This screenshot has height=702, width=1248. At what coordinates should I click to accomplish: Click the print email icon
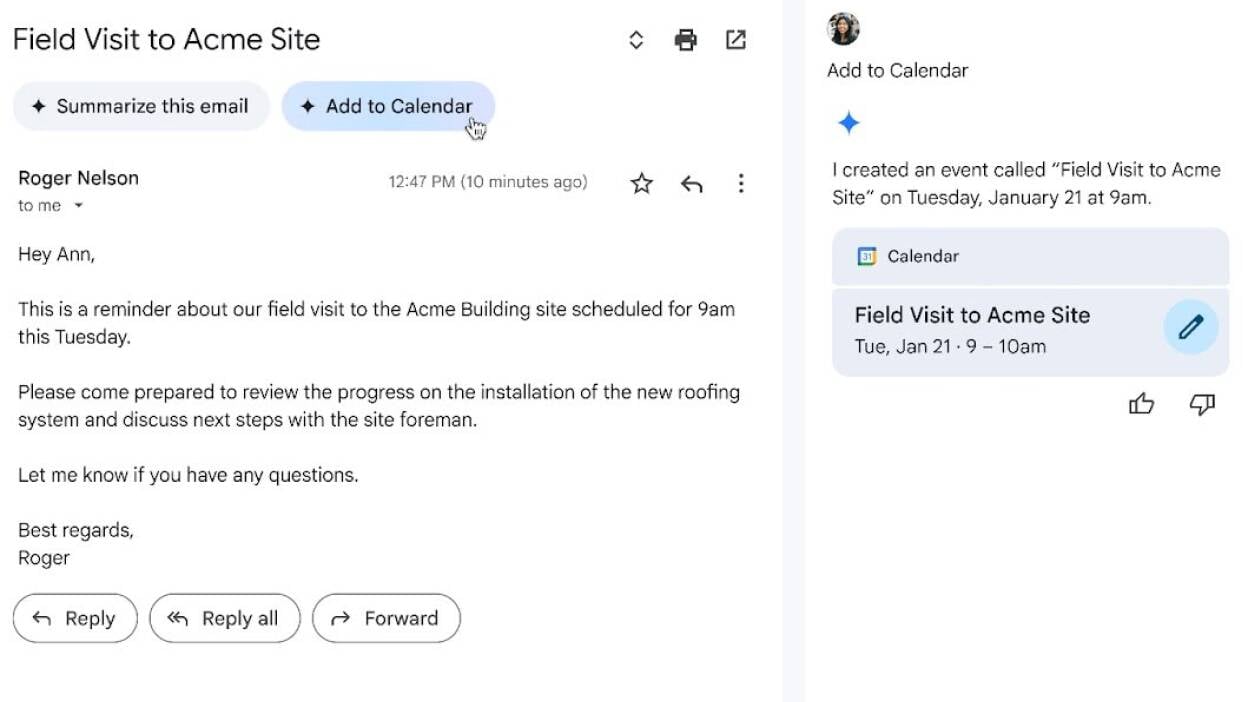coord(685,40)
